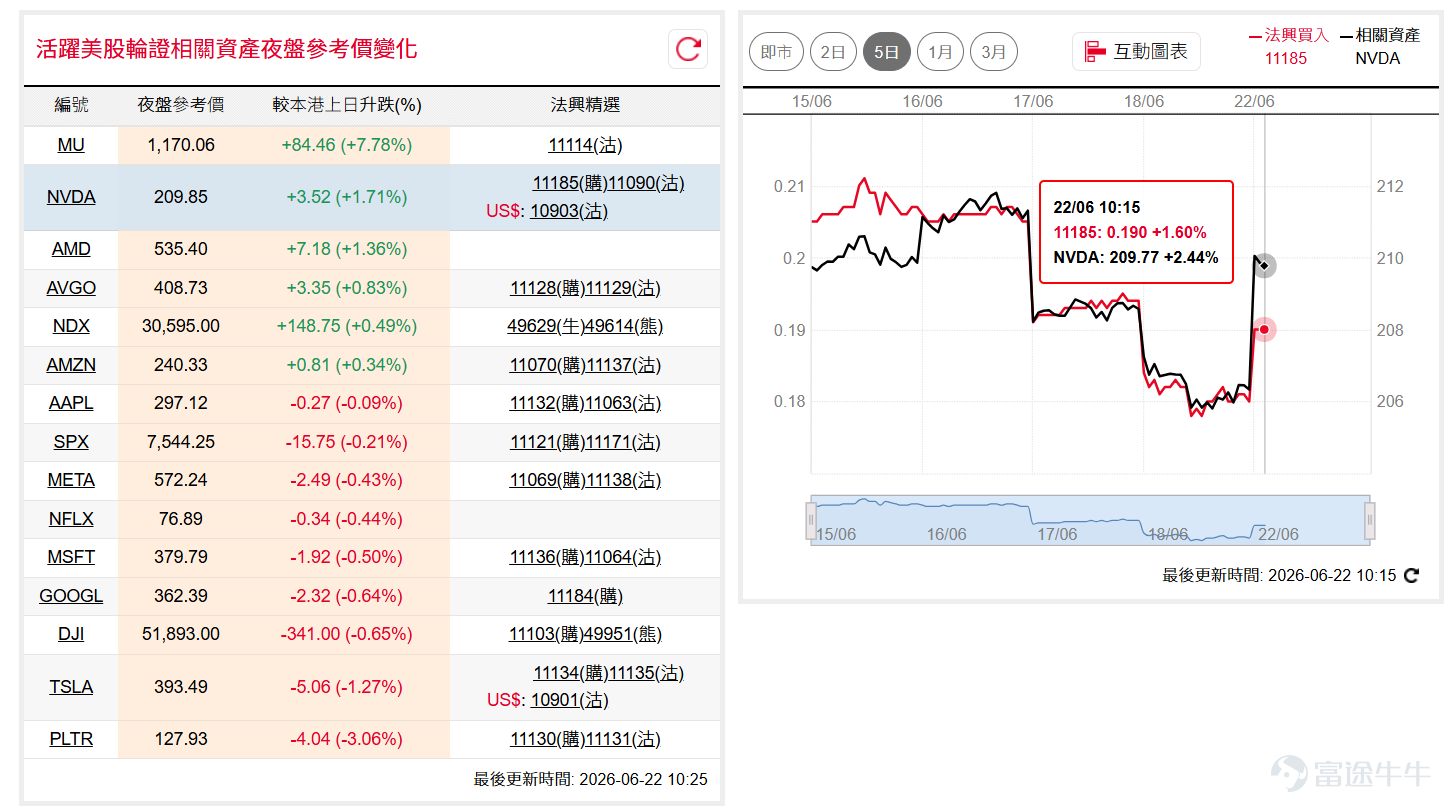Open the NFLX stock code link
Screen dimensions: 1451x810
coord(71,519)
